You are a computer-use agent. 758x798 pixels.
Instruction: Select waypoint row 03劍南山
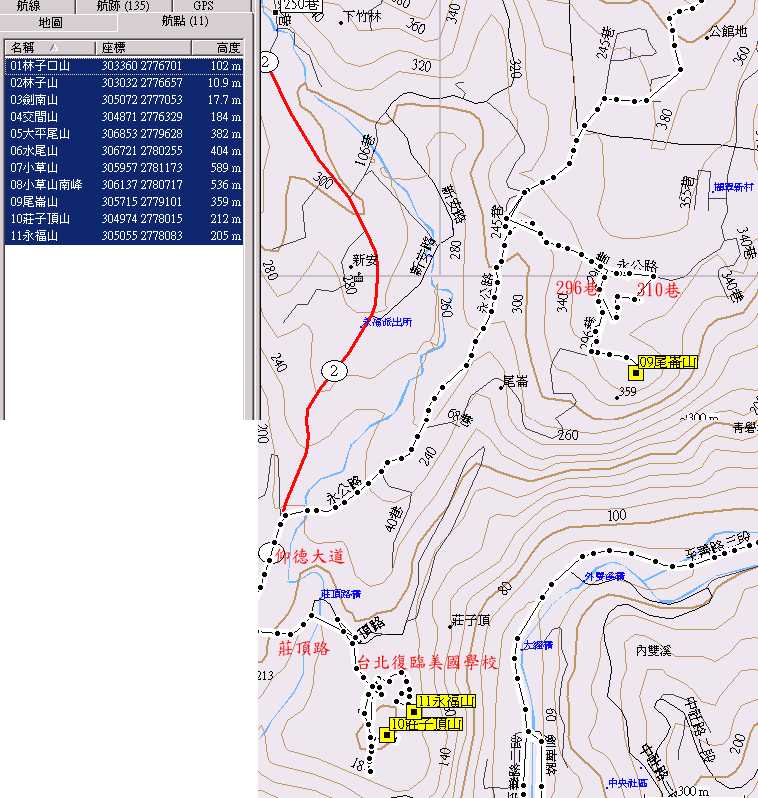point(124,100)
